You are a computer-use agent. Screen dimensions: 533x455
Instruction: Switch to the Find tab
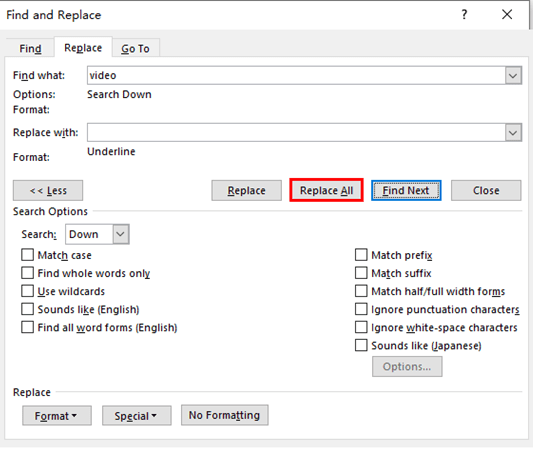pos(30,49)
